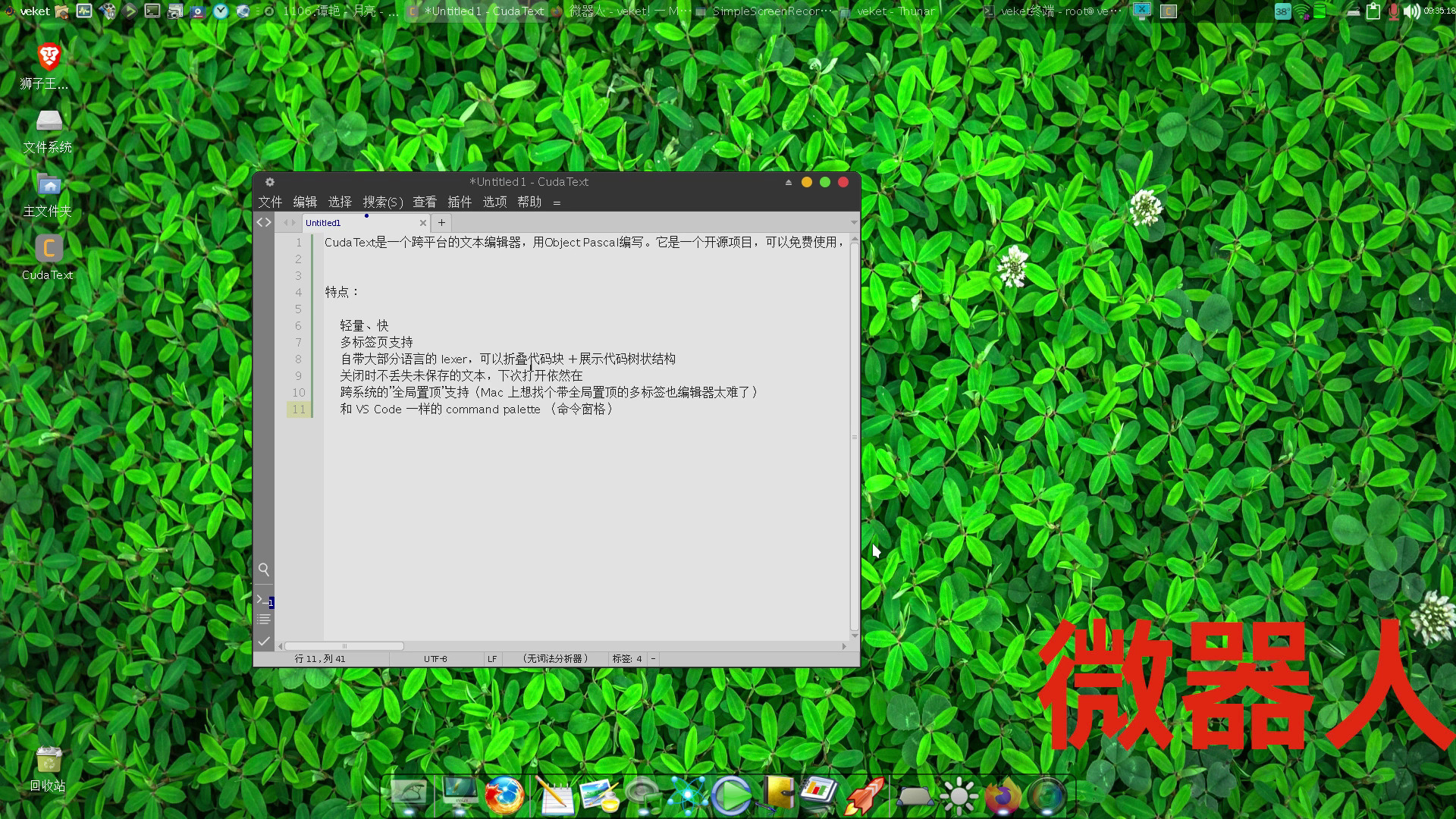1456x819 pixels.
Task: Click the 38° temperature indicator in the tray
Action: pos(1282,11)
